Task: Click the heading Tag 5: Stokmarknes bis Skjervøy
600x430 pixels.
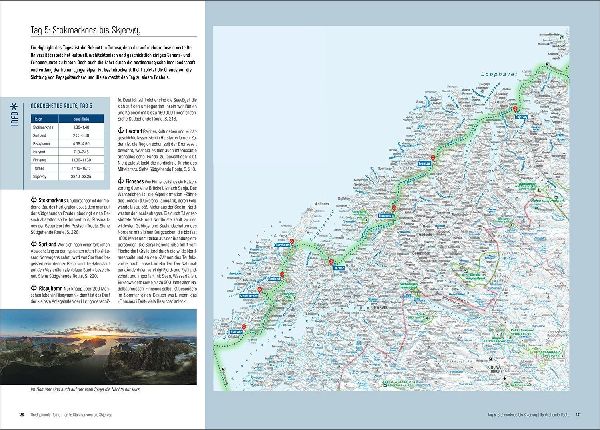Action: click(x=85, y=30)
